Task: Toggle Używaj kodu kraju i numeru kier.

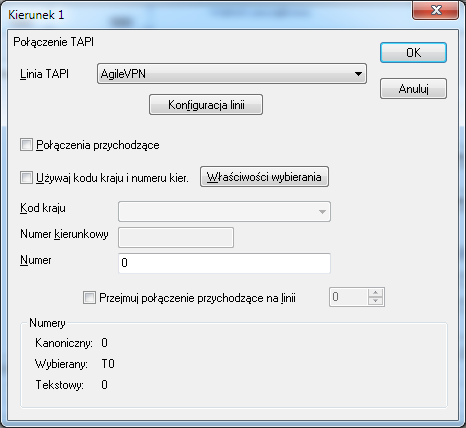Action: (x=26, y=178)
